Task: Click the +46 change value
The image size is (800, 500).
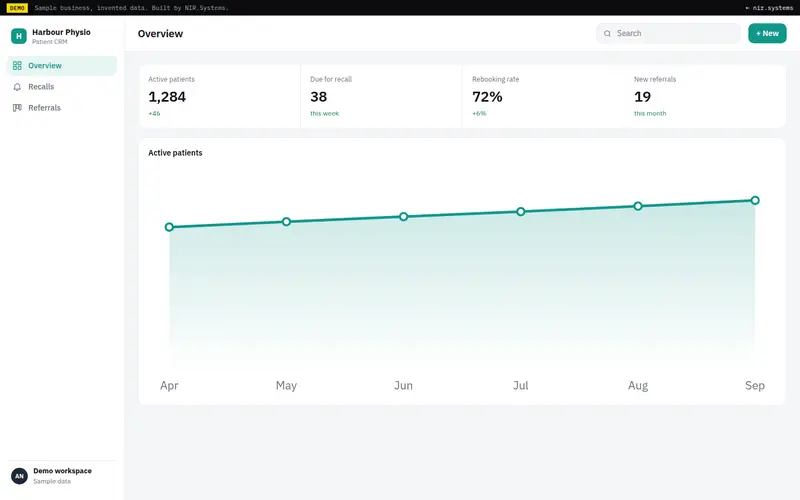Action: point(154,113)
